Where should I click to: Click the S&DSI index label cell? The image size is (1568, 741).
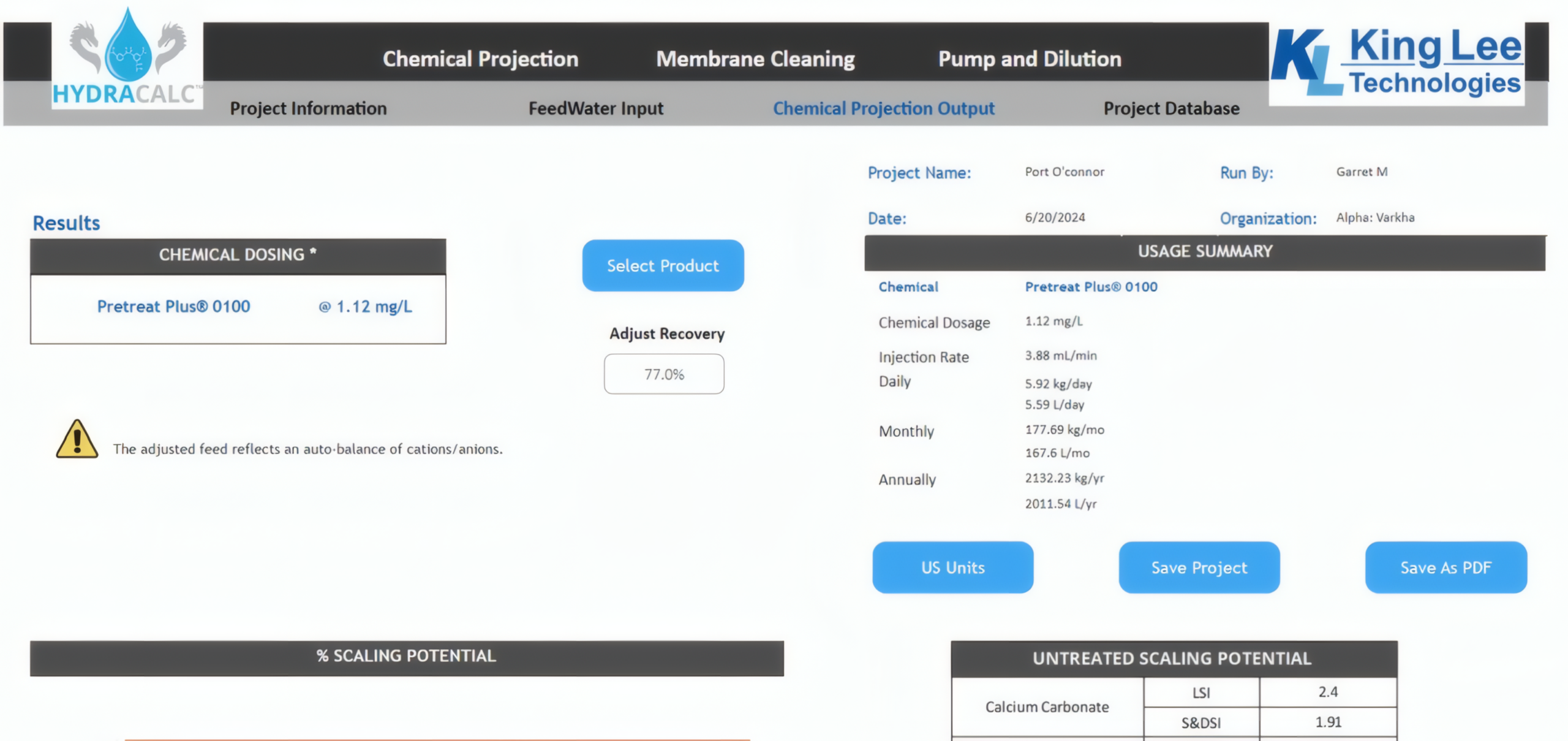pos(1201,723)
